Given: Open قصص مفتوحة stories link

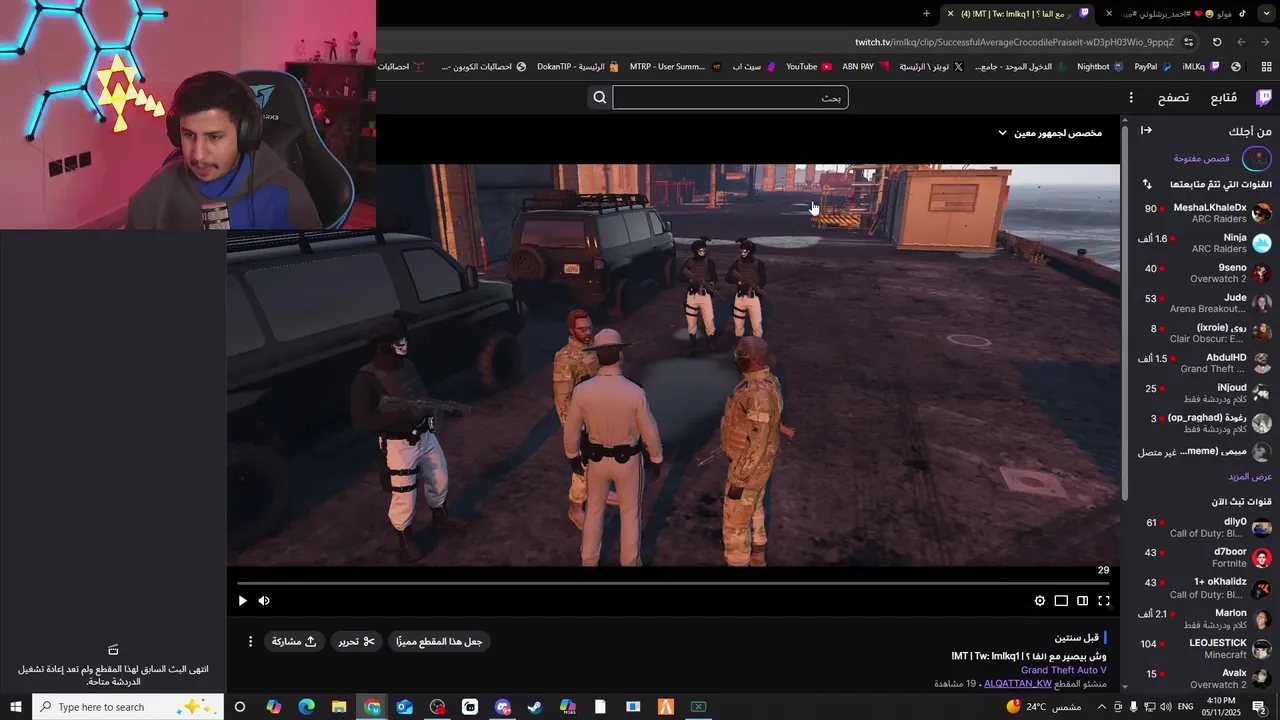Looking at the screenshot, I should pos(1202,158).
